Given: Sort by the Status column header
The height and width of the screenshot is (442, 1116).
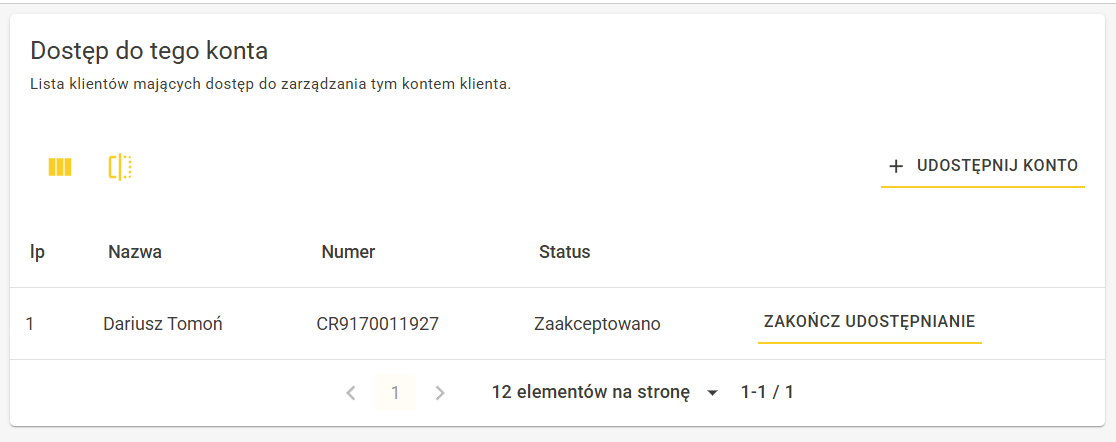Looking at the screenshot, I should point(564,252).
